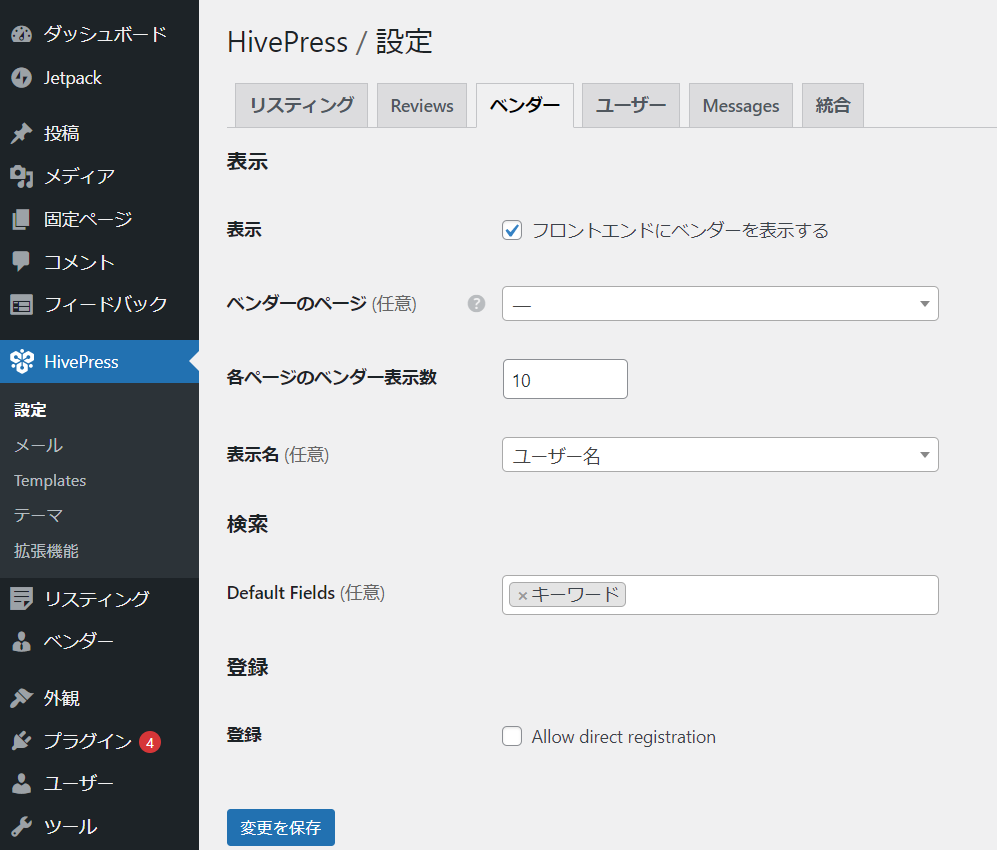Click the プラグイン plug icon
Viewport: 997px width, 850px height.
(x=22, y=742)
